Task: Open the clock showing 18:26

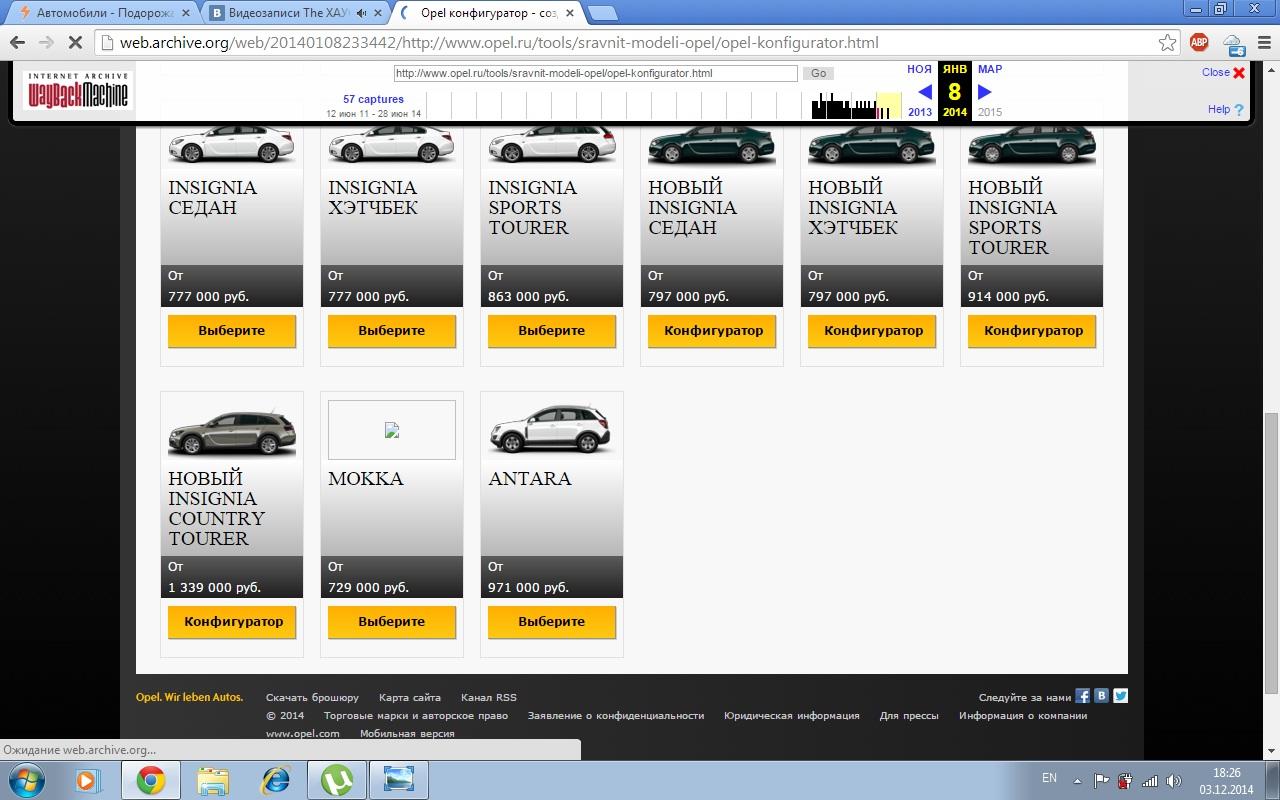Action: point(1226,781)
